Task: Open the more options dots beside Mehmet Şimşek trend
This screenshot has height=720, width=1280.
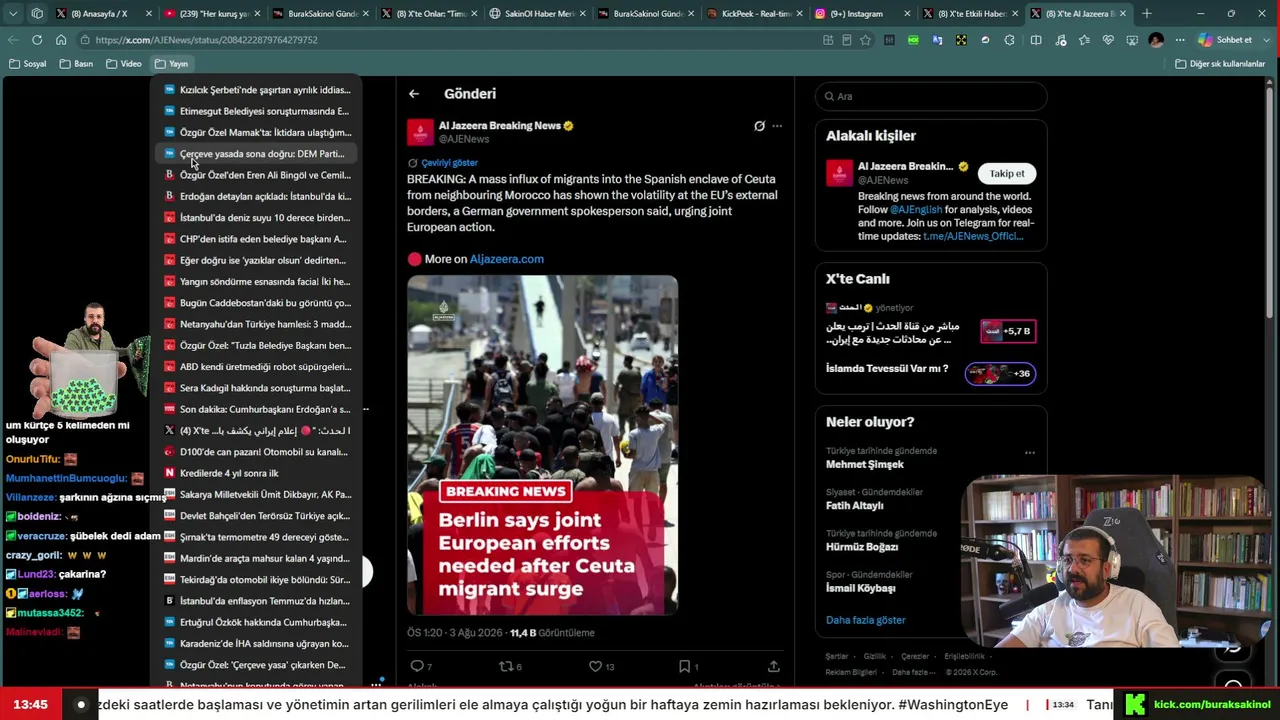Action: pos(1029,452)
